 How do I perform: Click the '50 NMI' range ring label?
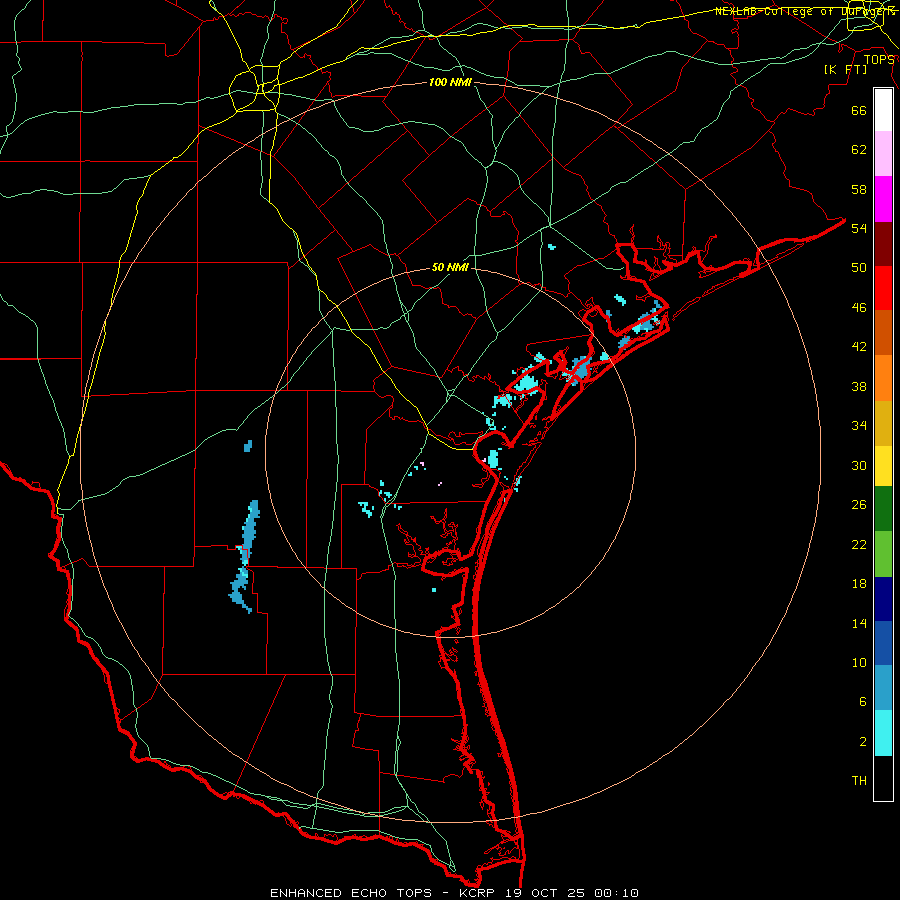450,267
